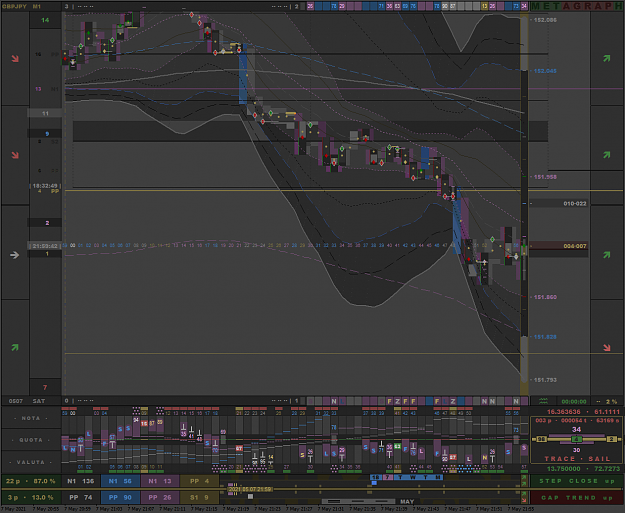625x513 pixels.
Task: Click the blue PP 90 cell
Action: coord(120,497)
